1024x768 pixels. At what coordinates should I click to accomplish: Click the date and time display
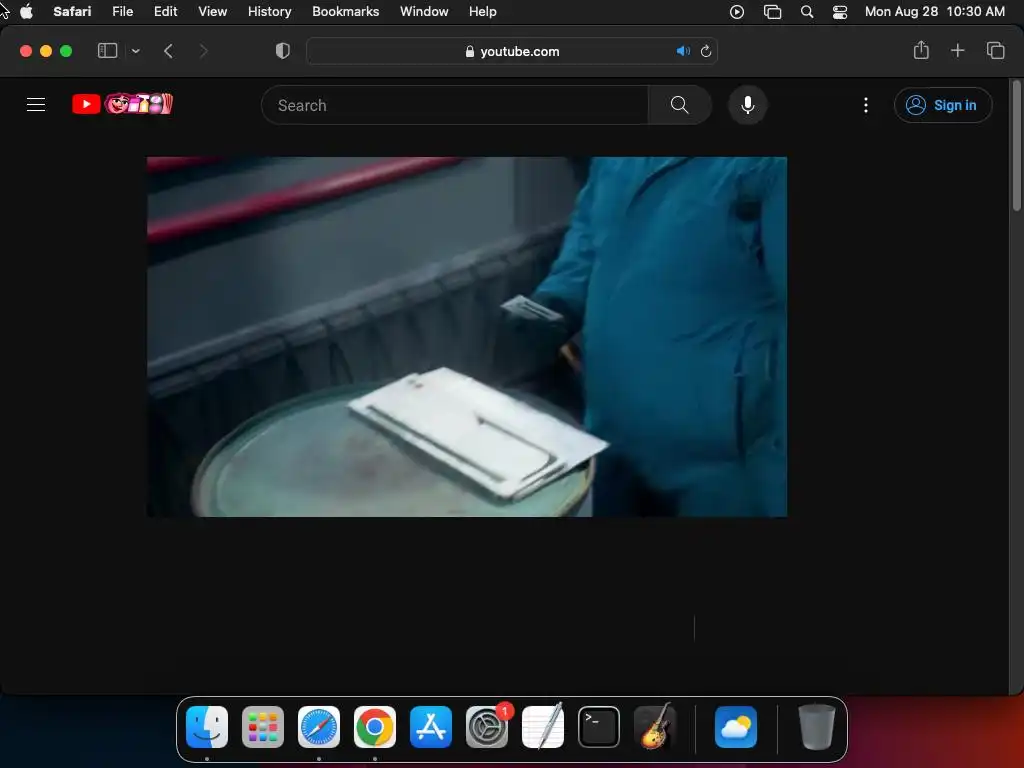(x=935, y=12)
